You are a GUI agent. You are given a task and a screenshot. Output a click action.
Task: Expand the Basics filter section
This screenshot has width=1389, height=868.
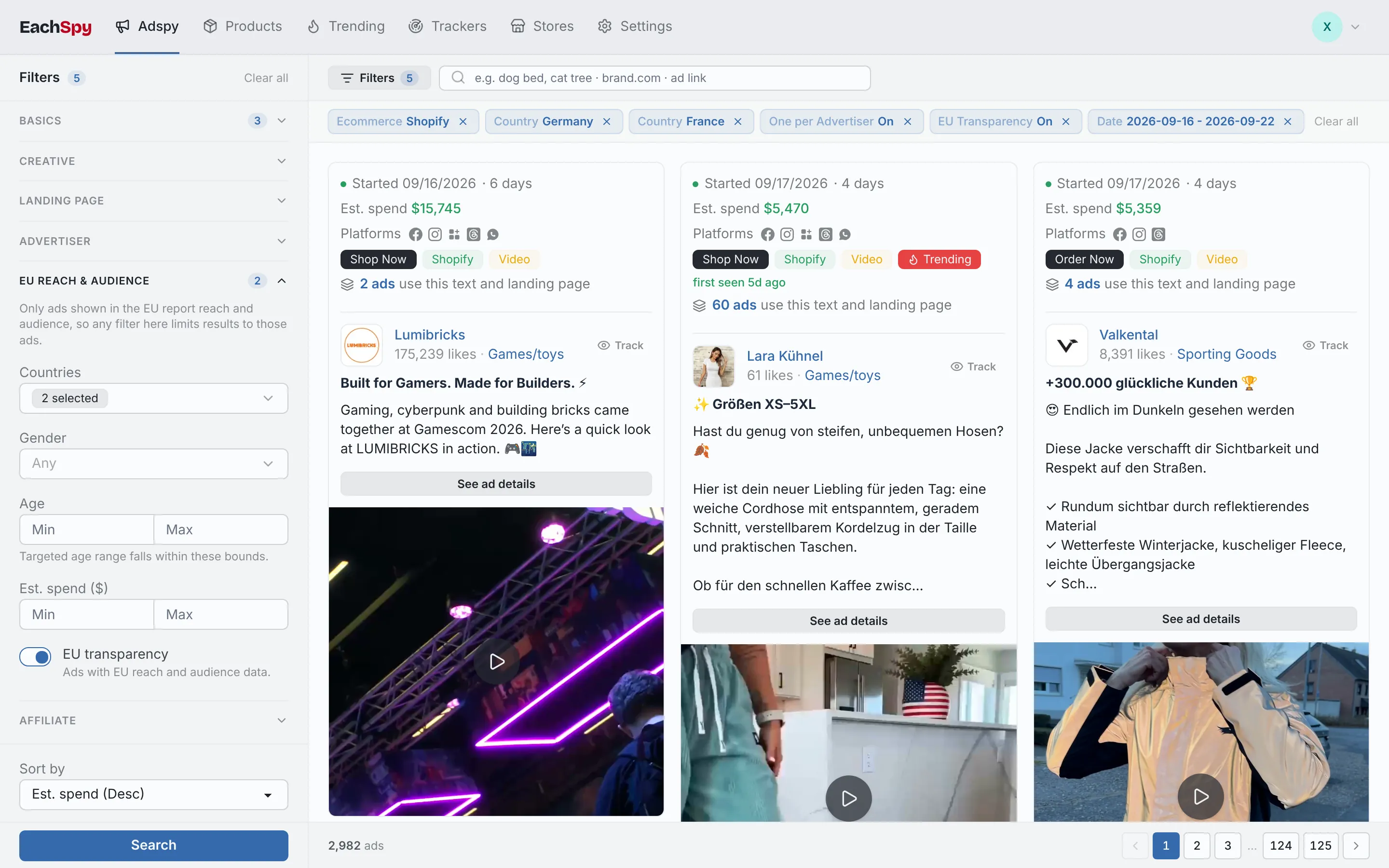(x=153, y=121)
